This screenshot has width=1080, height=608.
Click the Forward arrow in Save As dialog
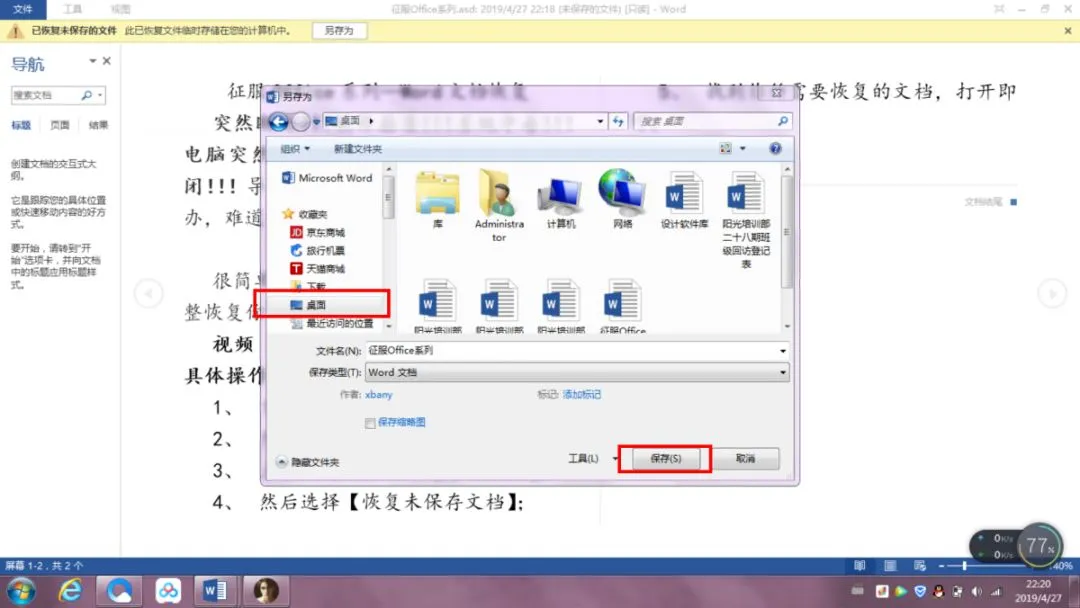(301, 122)
